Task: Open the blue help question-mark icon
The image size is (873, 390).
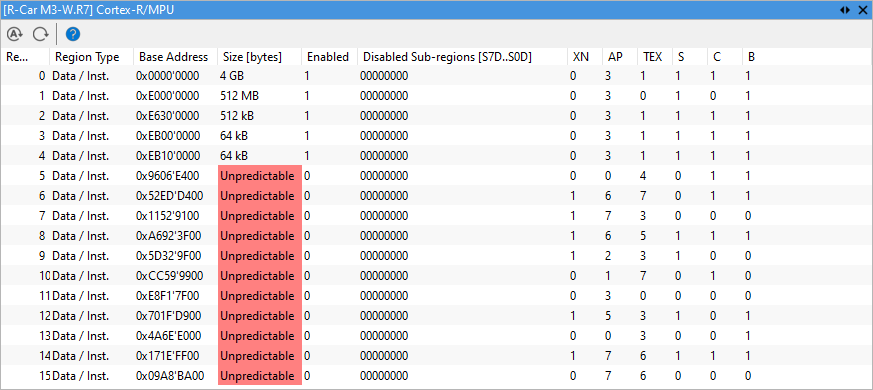Action: [73, 34]
